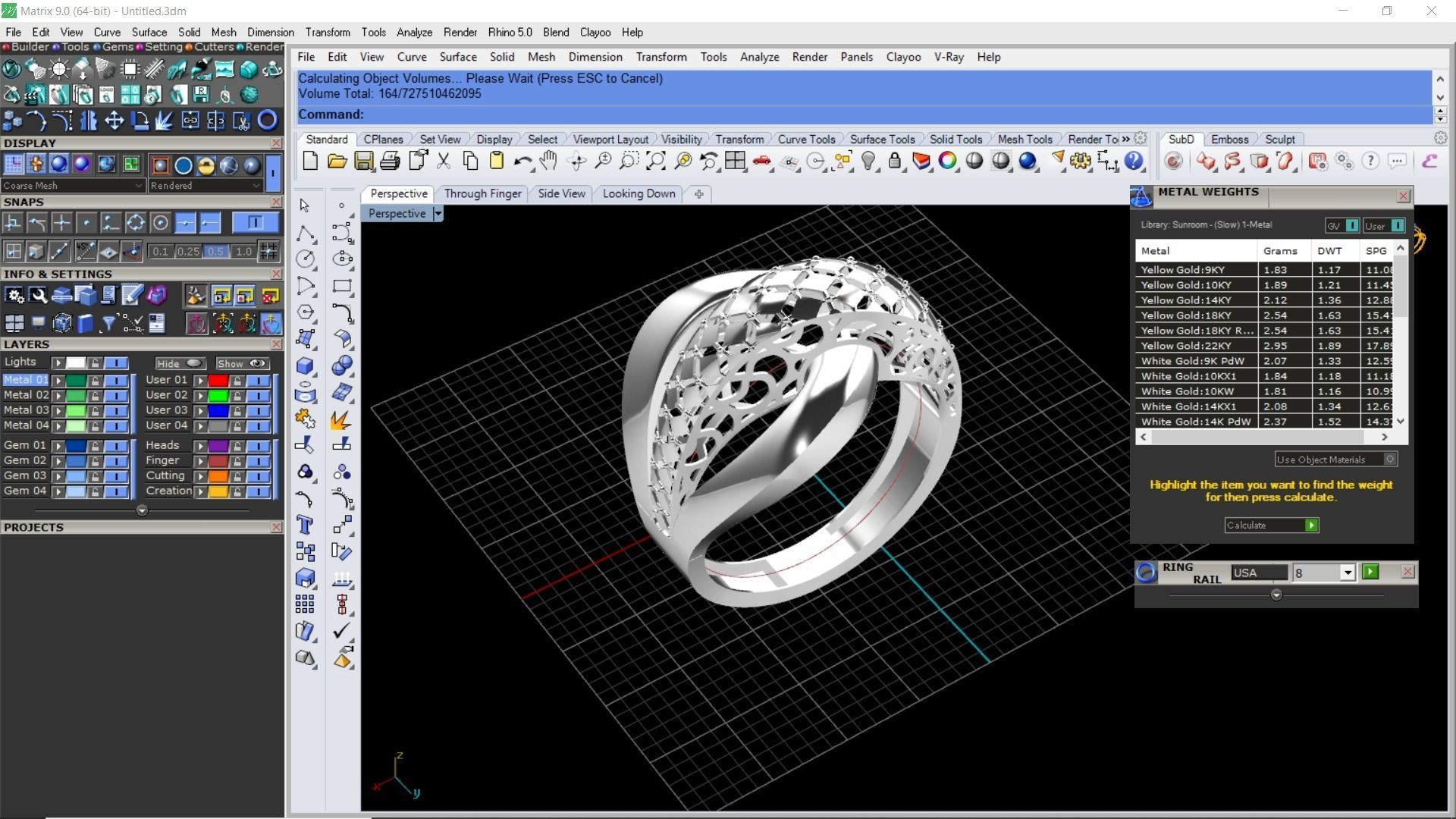This screenshot has width=1456, height=819.
Task: Open the Options gear icon in Standard toolbar
Action: (1081, 161)
